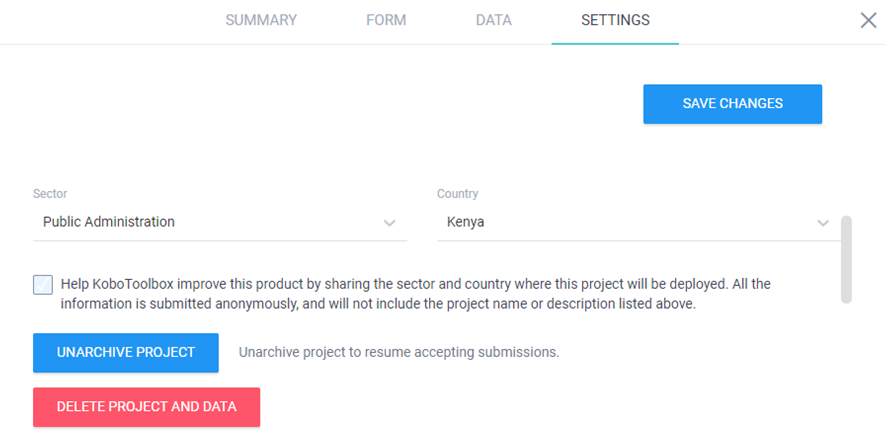
Task: Close the settings panel with X icon
Action: tap(868, 21)
